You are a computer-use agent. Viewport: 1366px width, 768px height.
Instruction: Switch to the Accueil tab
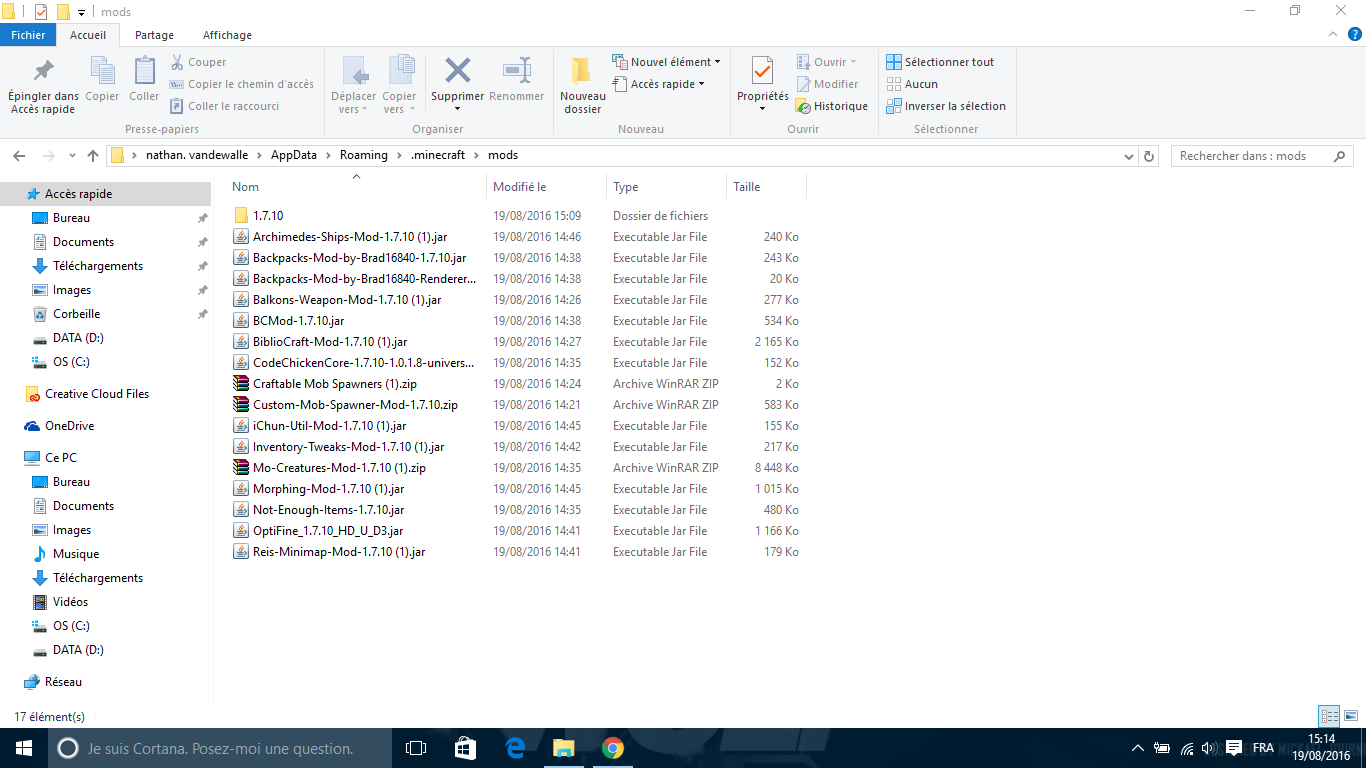tap(88, 35)
